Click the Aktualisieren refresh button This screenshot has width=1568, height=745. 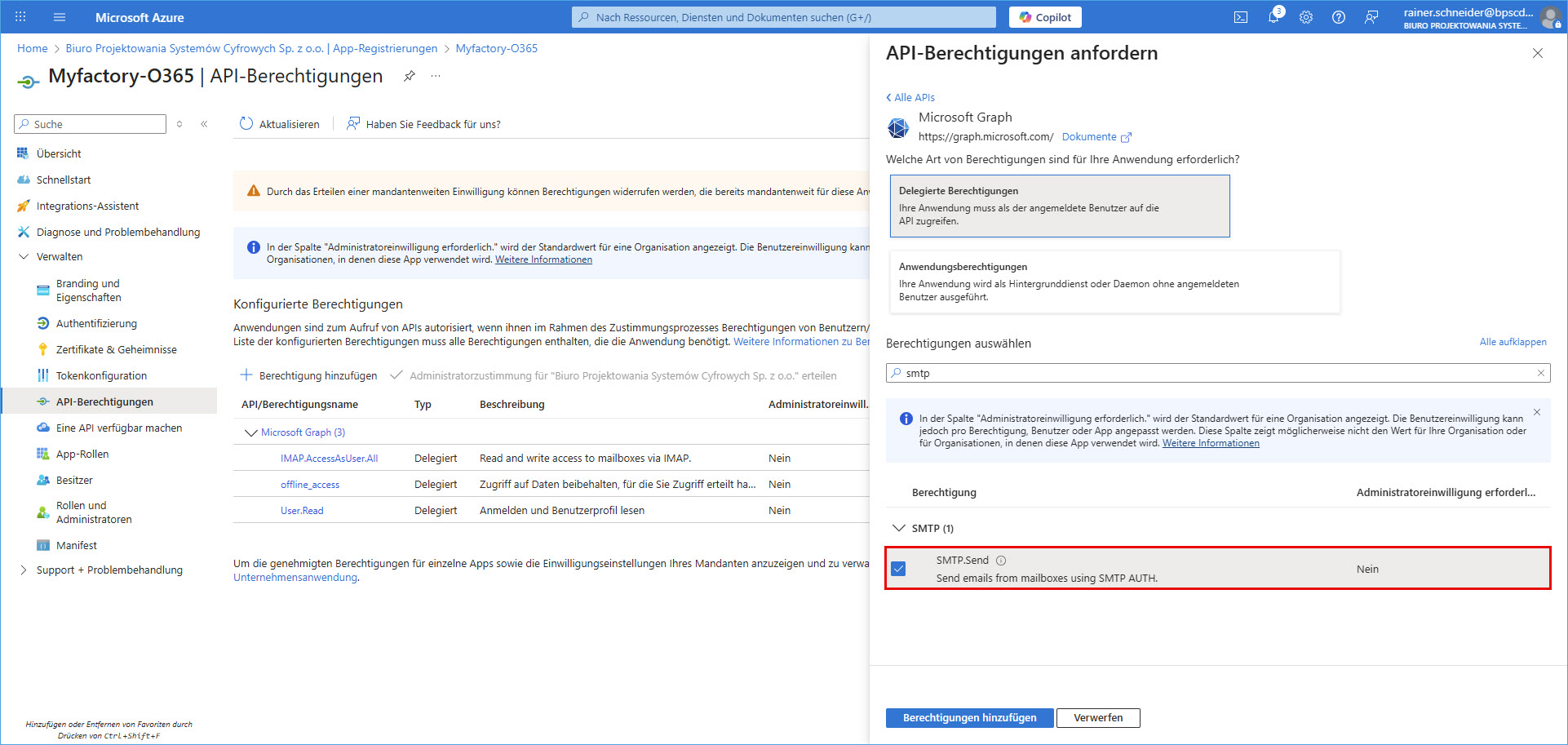pyautogui.click(x=280, y=124)
